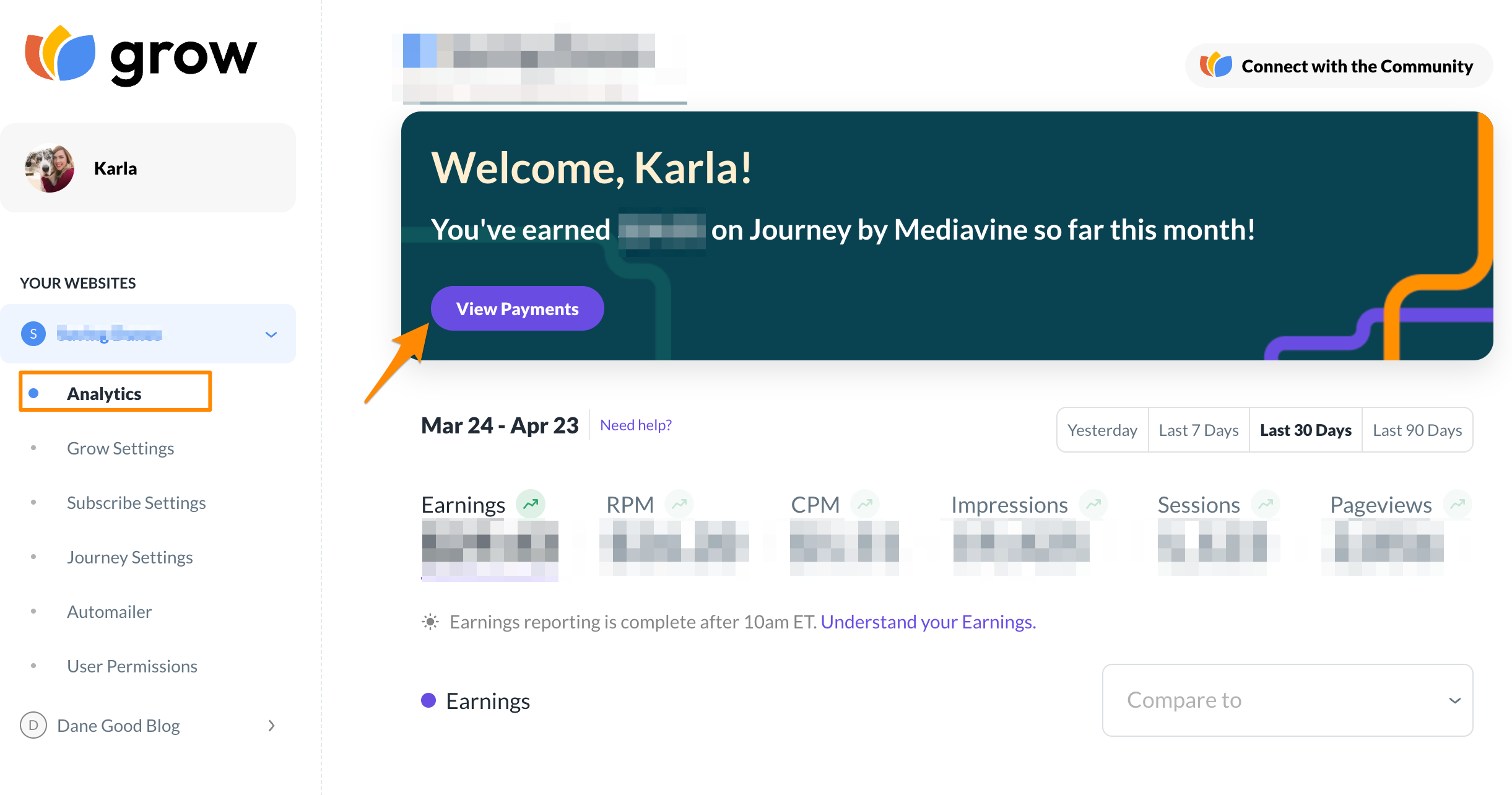This screenshot has width=1512, height=795.
Task: Open Journey Settings in sidebar
Action: [x=129, y=557]
